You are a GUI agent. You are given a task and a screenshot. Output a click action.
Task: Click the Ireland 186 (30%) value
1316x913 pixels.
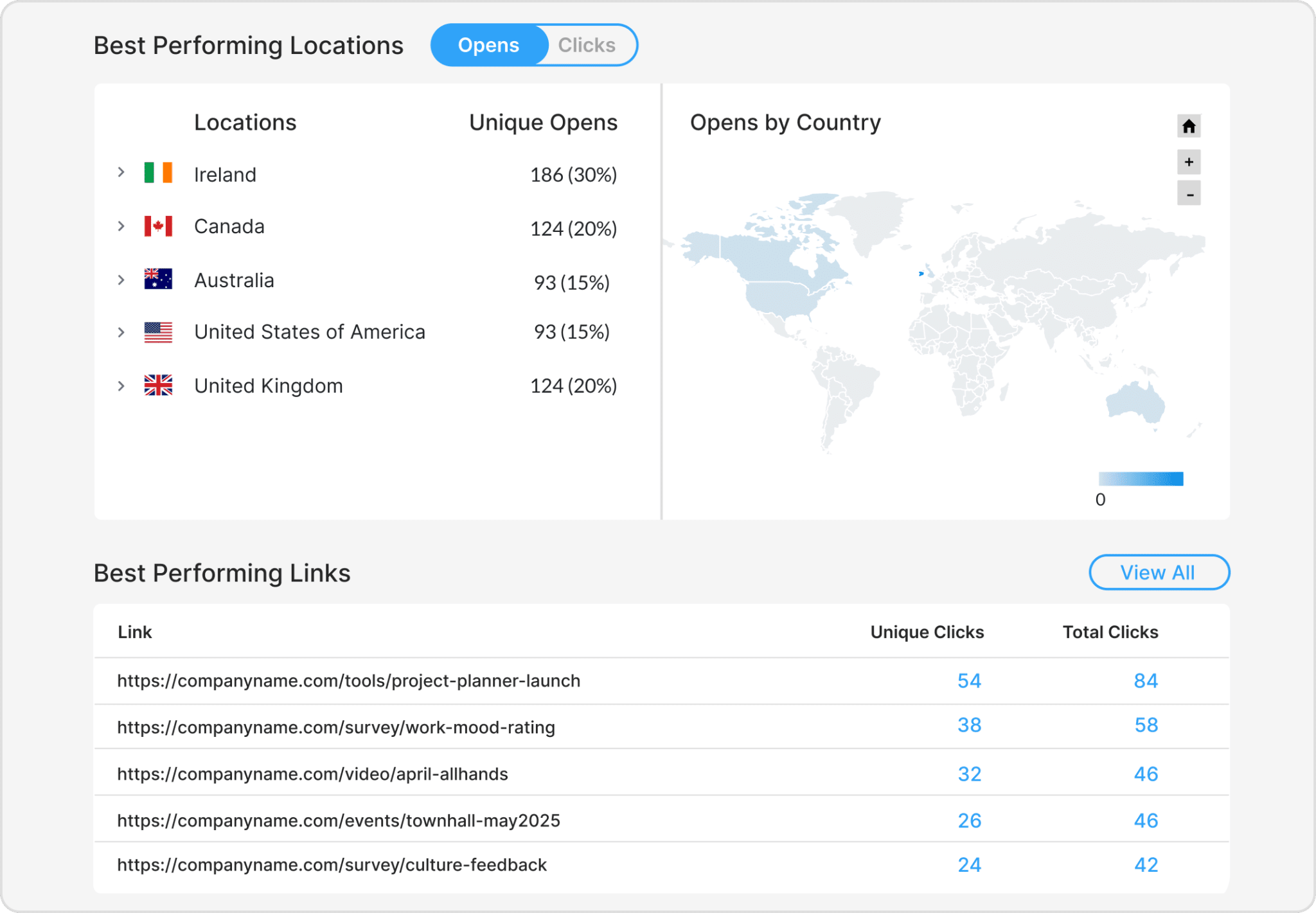click(x=573, y=175)
